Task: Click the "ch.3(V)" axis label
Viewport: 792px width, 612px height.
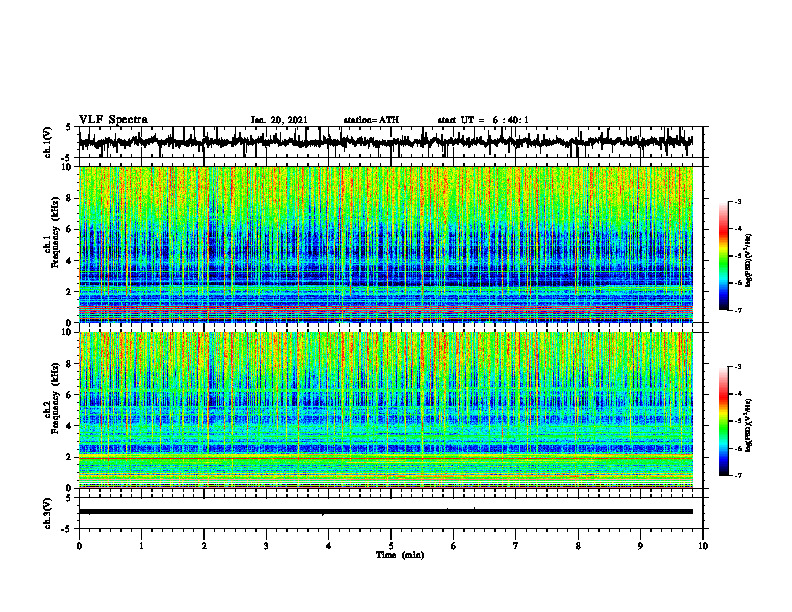Action: (48, 513)
